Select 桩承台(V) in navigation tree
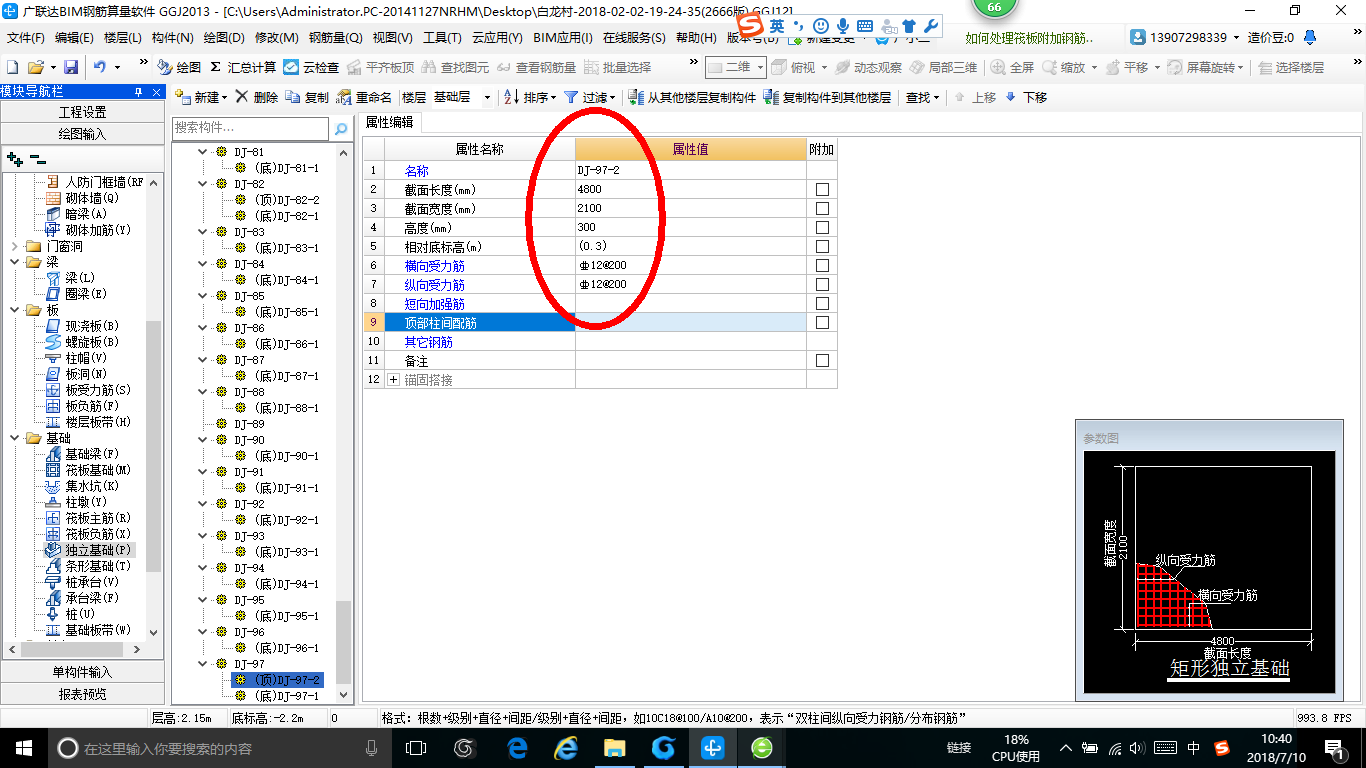This screenshot has height=768, width=1366. tap(83, 582)
